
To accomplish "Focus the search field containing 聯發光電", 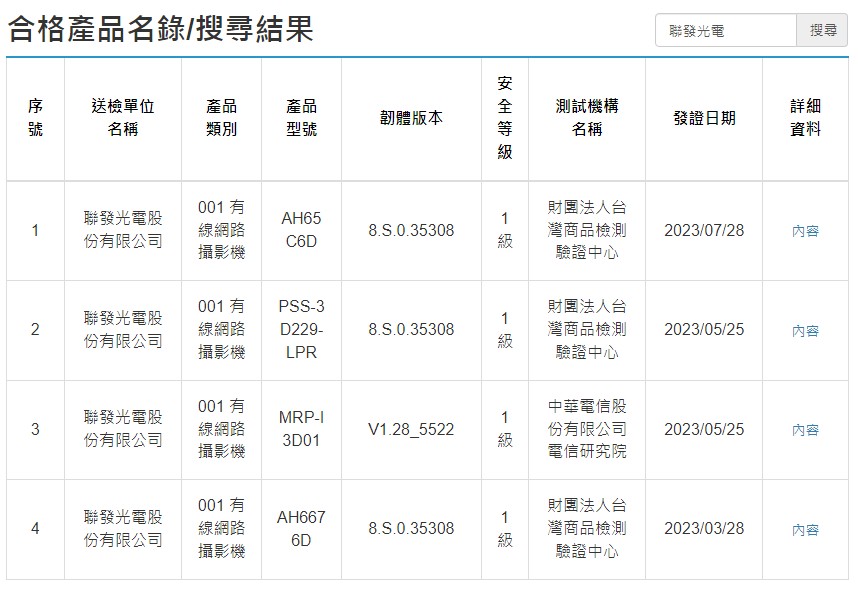I will pos(726,30).
